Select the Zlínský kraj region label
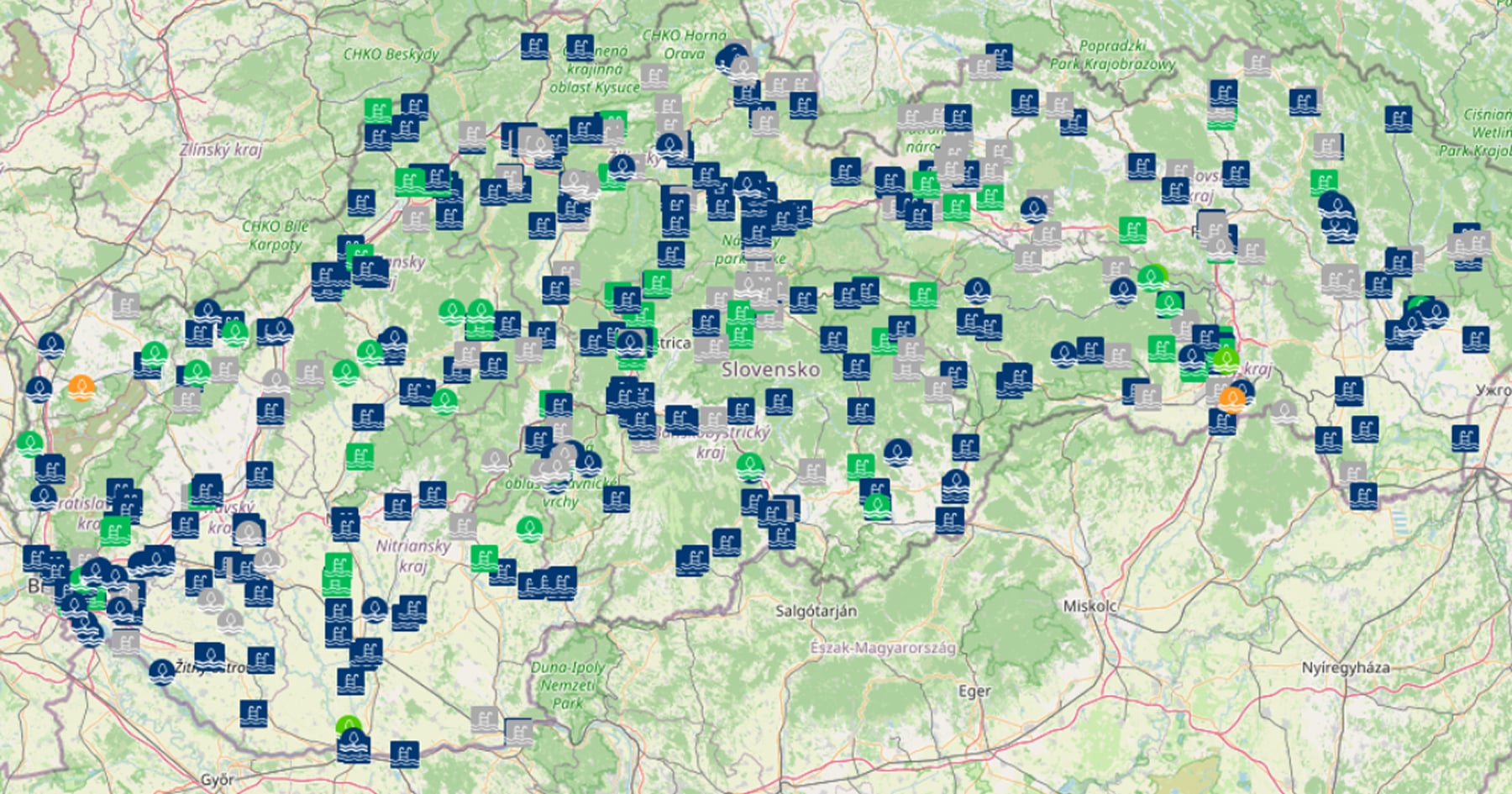The image size is (1512, 794). tap(221, 150)
